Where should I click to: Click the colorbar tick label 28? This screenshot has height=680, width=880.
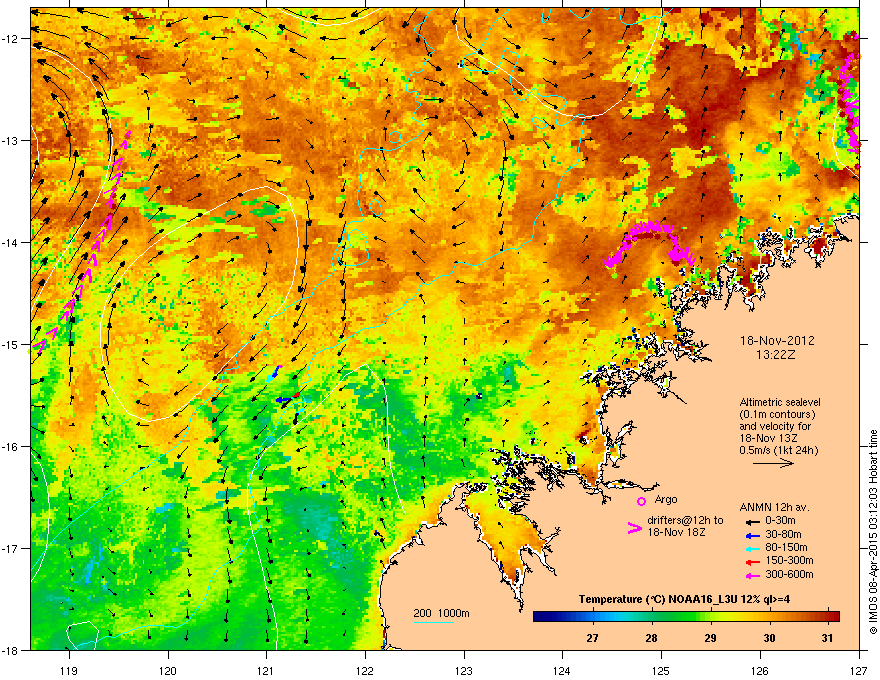(651, 638)
